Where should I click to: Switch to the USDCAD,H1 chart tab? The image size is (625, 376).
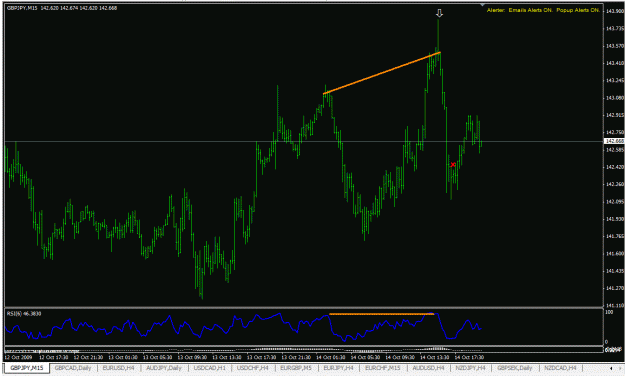(x=209, y=368)
